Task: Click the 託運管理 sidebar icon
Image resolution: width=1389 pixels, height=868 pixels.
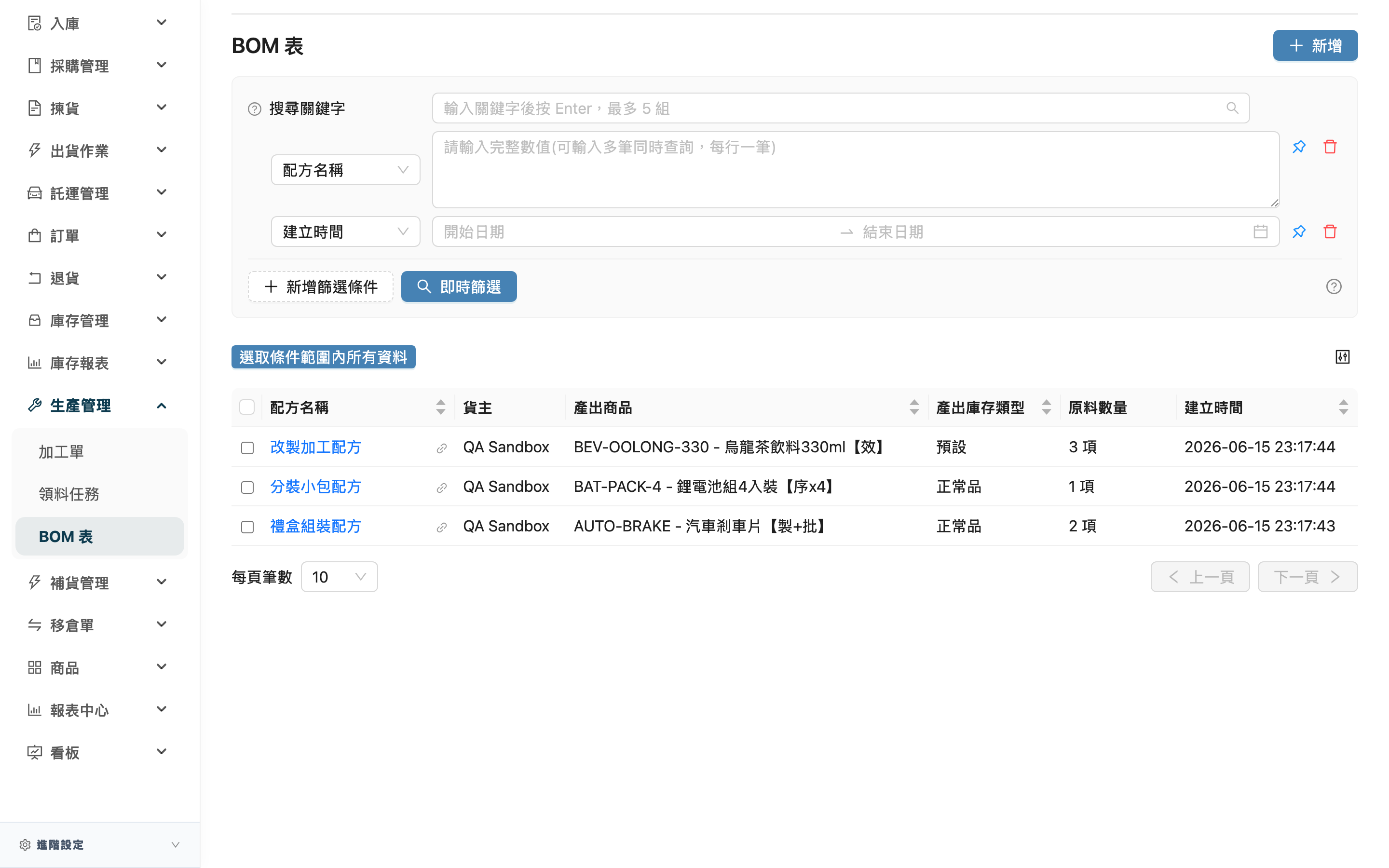Action: click(34, 193)
